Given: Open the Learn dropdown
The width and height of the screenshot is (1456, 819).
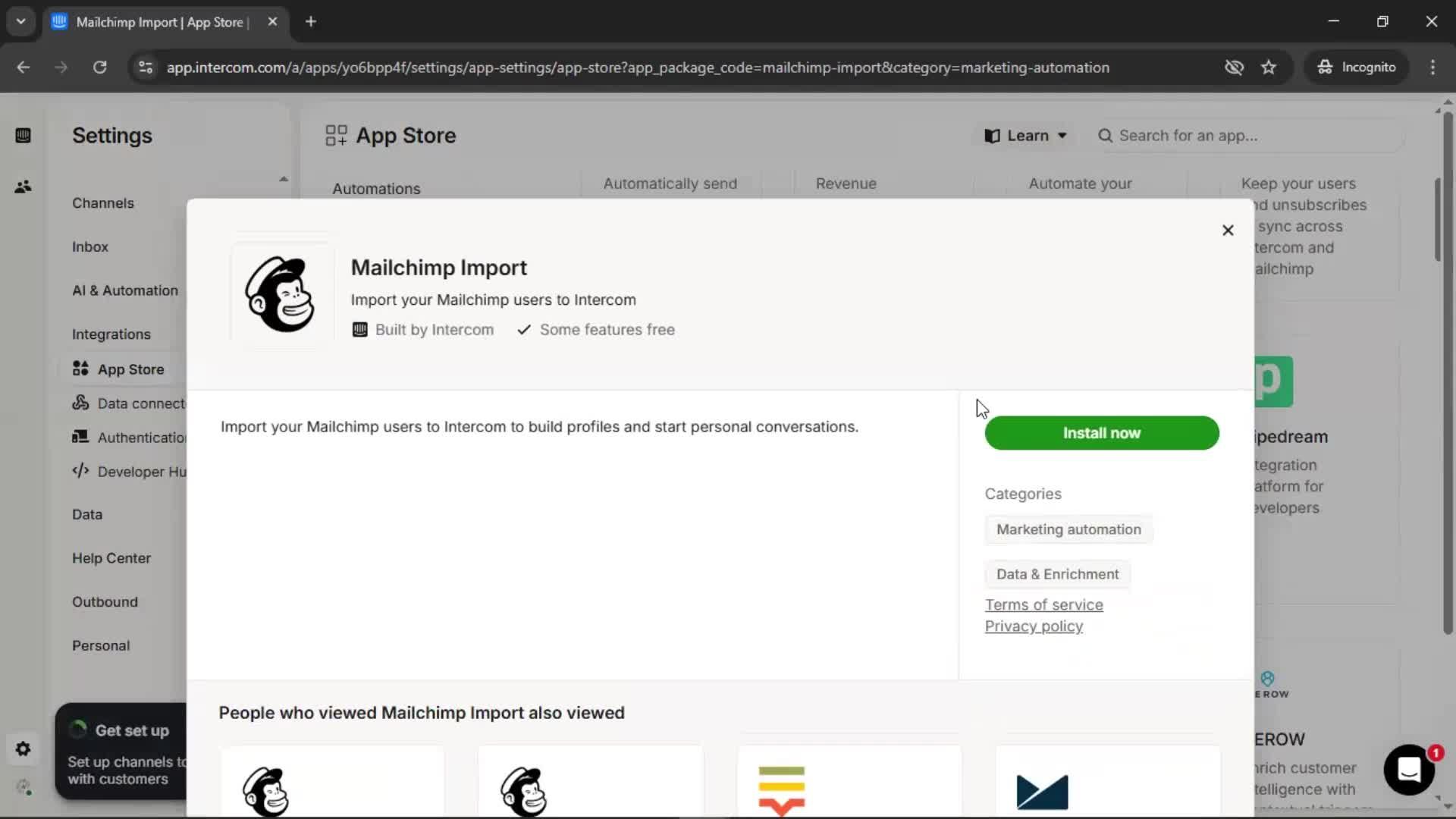Looking at the screenshot, I should pyautogui.click(x=1025, y=136).
